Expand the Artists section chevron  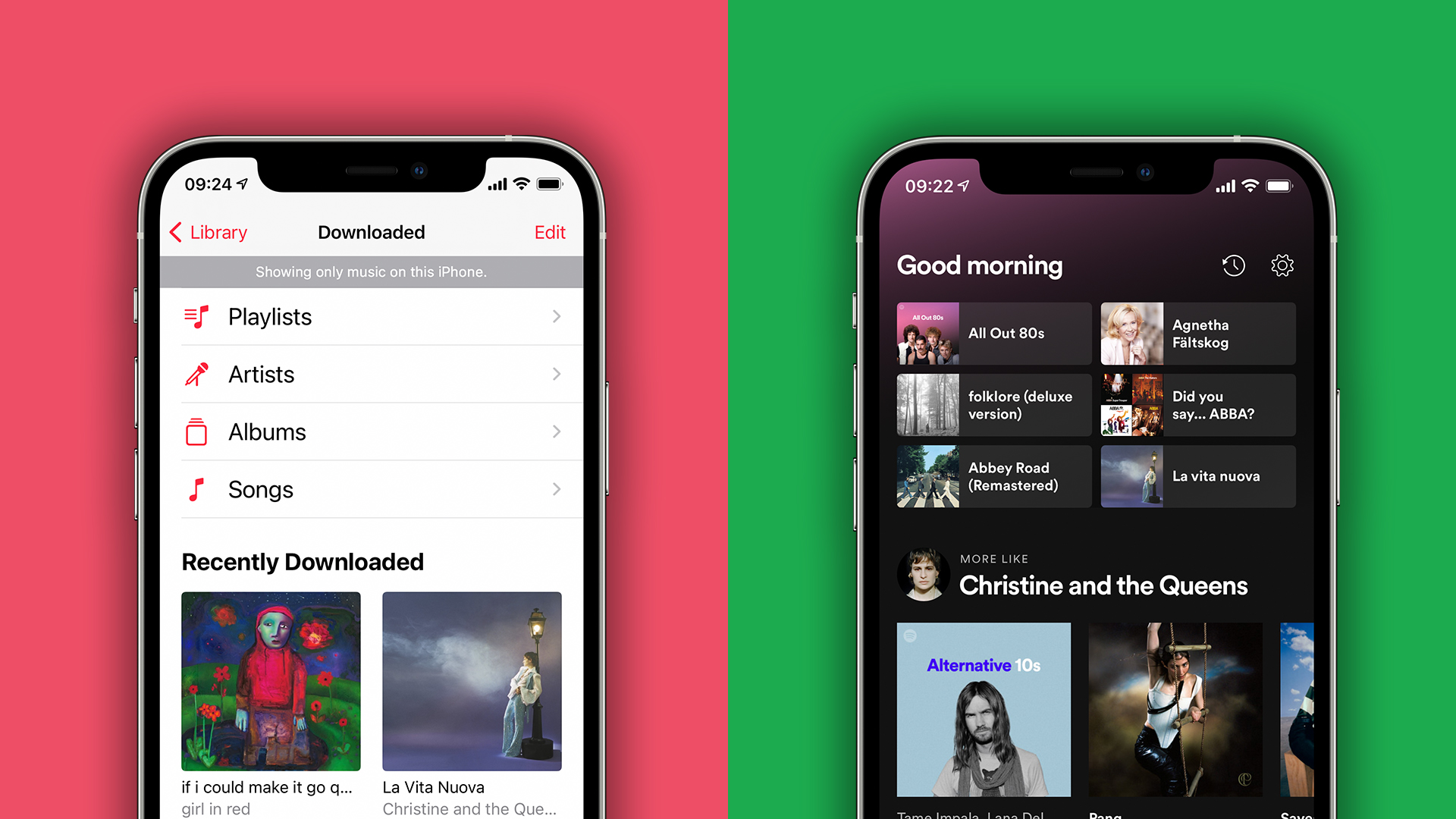point(556,373)
